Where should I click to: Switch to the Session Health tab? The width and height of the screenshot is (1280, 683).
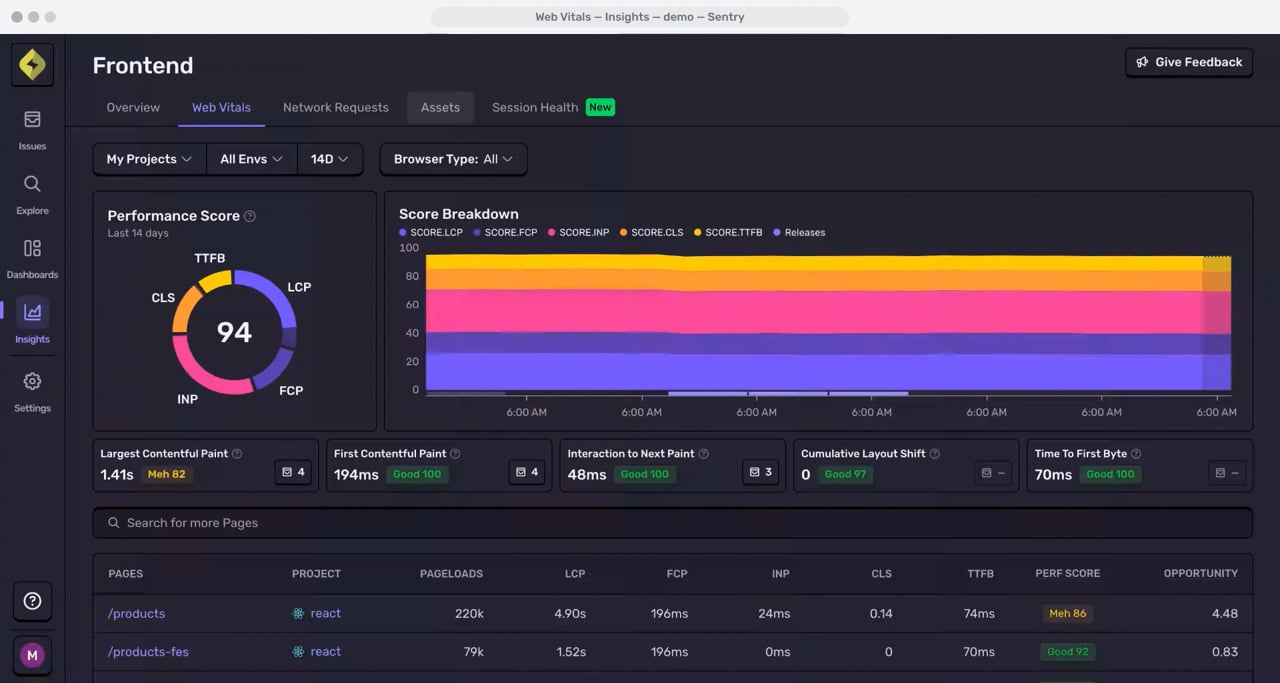pos(552,107)
